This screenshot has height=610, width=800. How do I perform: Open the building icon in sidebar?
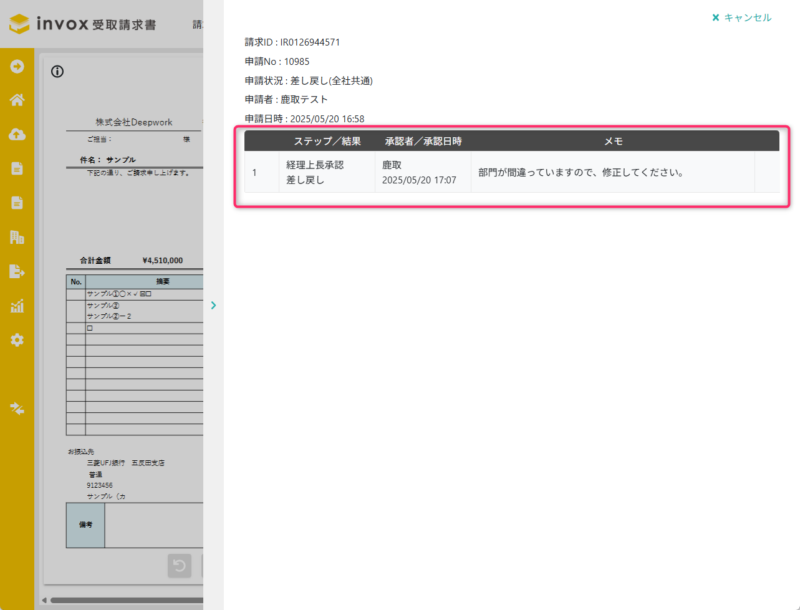[17, 237]
